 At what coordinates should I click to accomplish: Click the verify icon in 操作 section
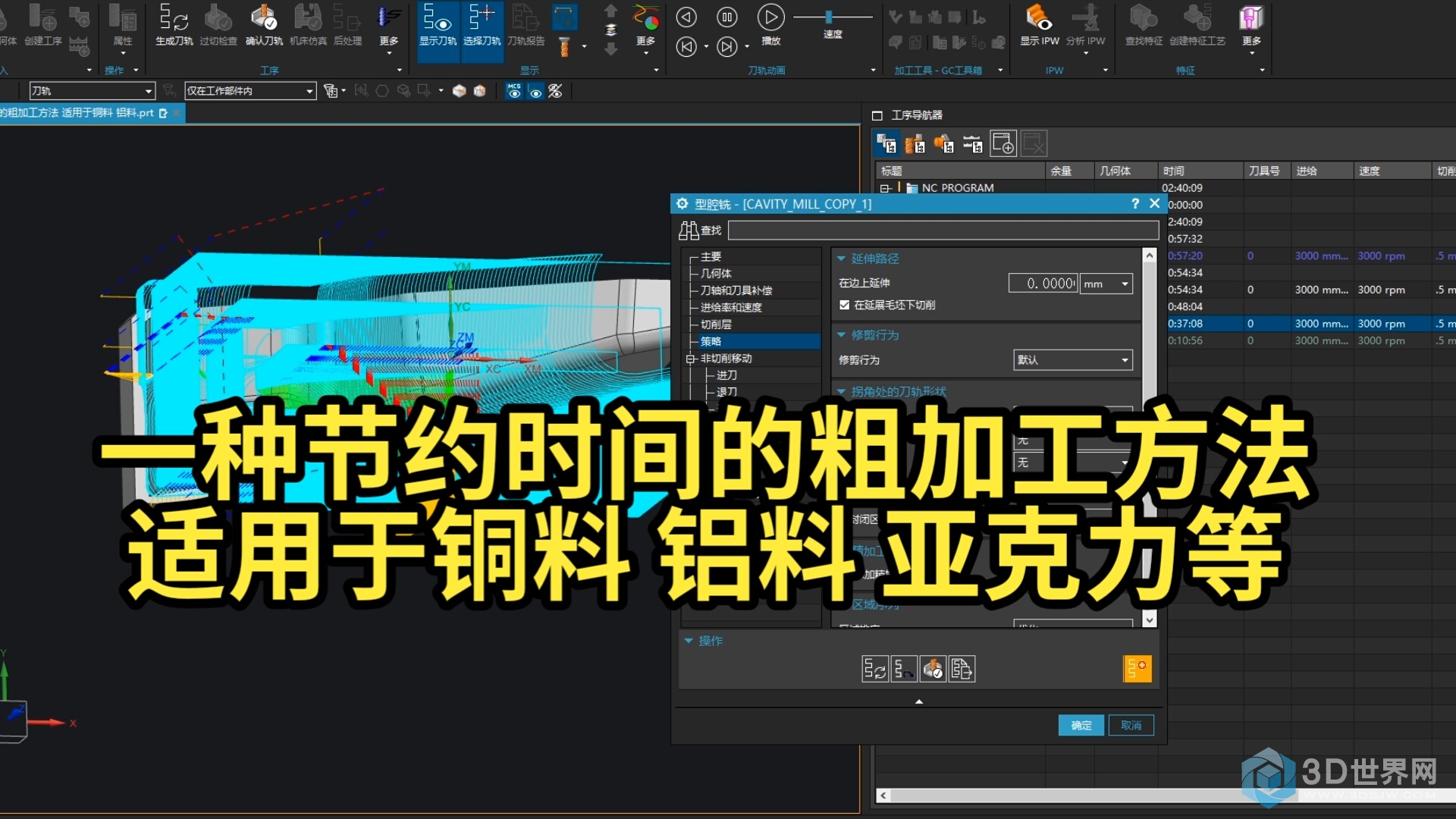(933, 669)
